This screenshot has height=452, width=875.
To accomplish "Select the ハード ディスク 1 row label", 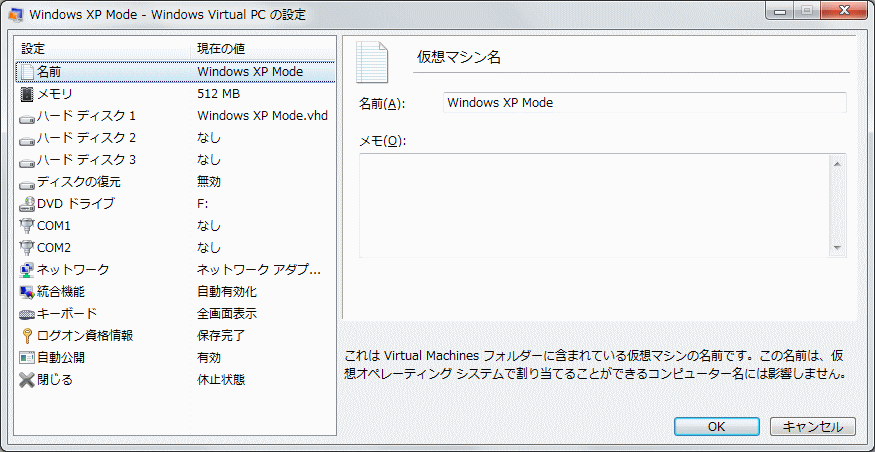I will (x=86, y=116).
